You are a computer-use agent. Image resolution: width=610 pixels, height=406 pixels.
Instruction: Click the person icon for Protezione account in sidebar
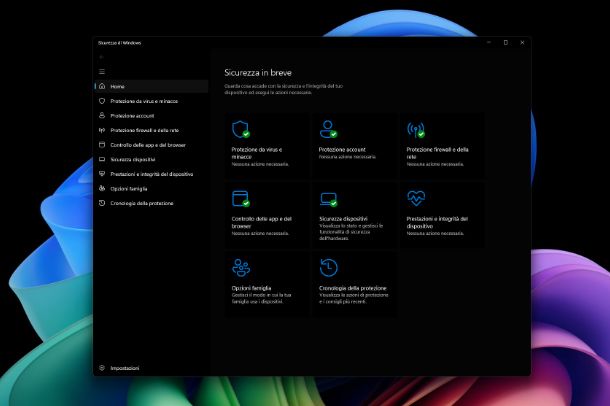point(102,116)
